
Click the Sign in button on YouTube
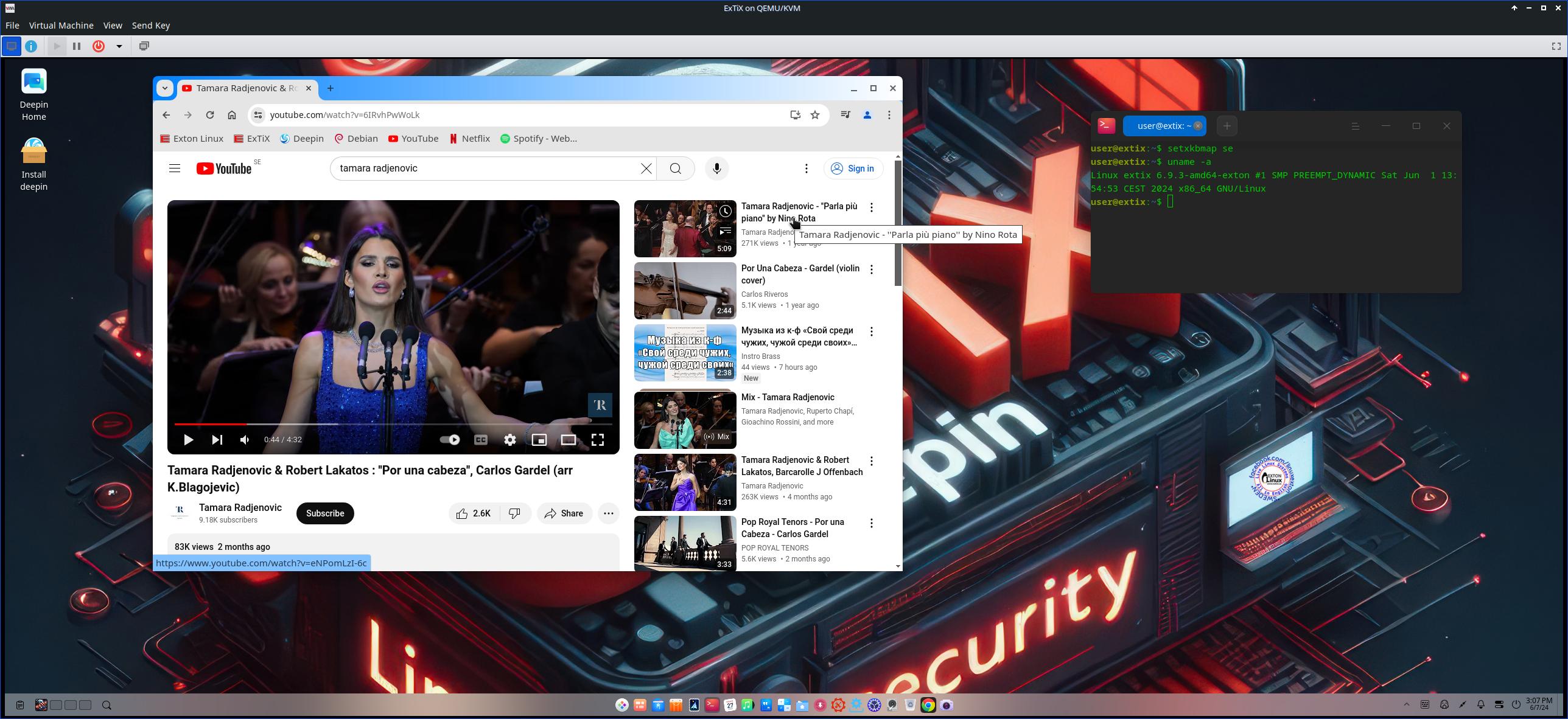[853, 168]
